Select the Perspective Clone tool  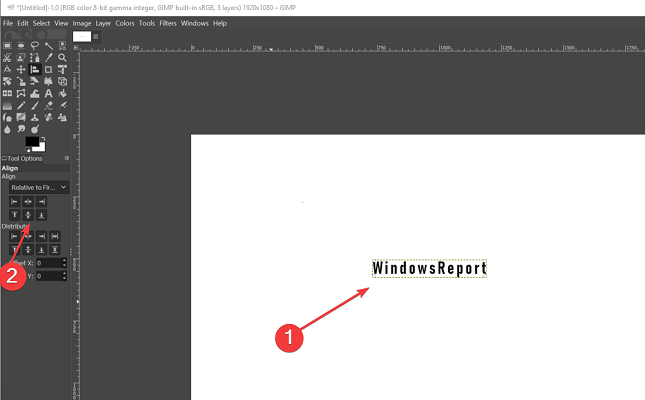(x=62, y=118)
